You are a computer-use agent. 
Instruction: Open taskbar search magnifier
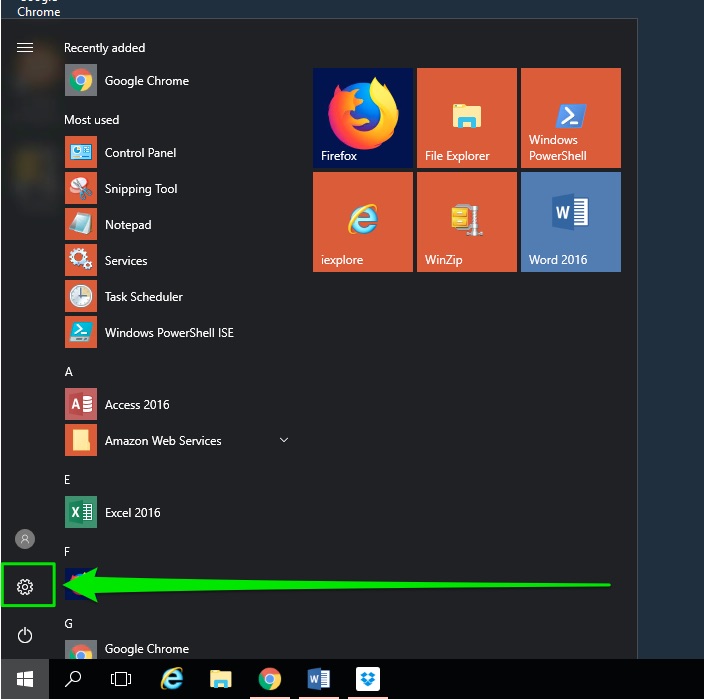(x=73, y=679)
